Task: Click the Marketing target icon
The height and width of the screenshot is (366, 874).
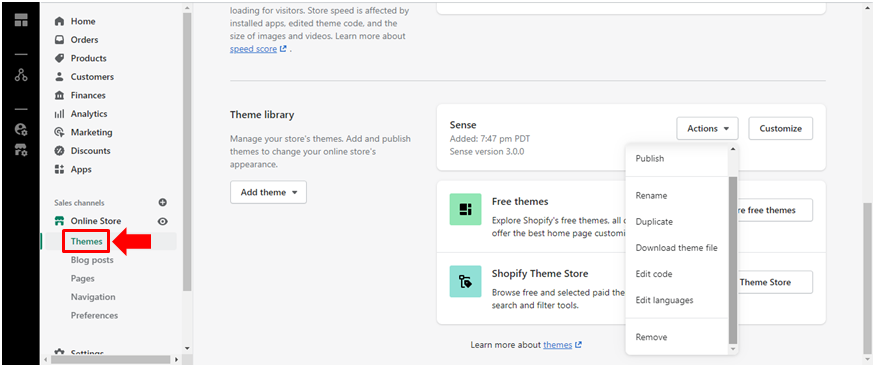Action: pyautogui.click(x=60, y=132)
